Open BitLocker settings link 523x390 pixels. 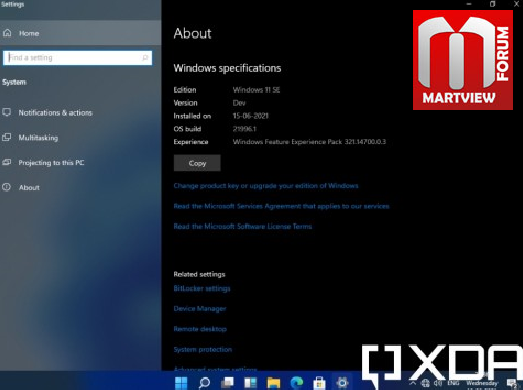[x=202, y=289]
